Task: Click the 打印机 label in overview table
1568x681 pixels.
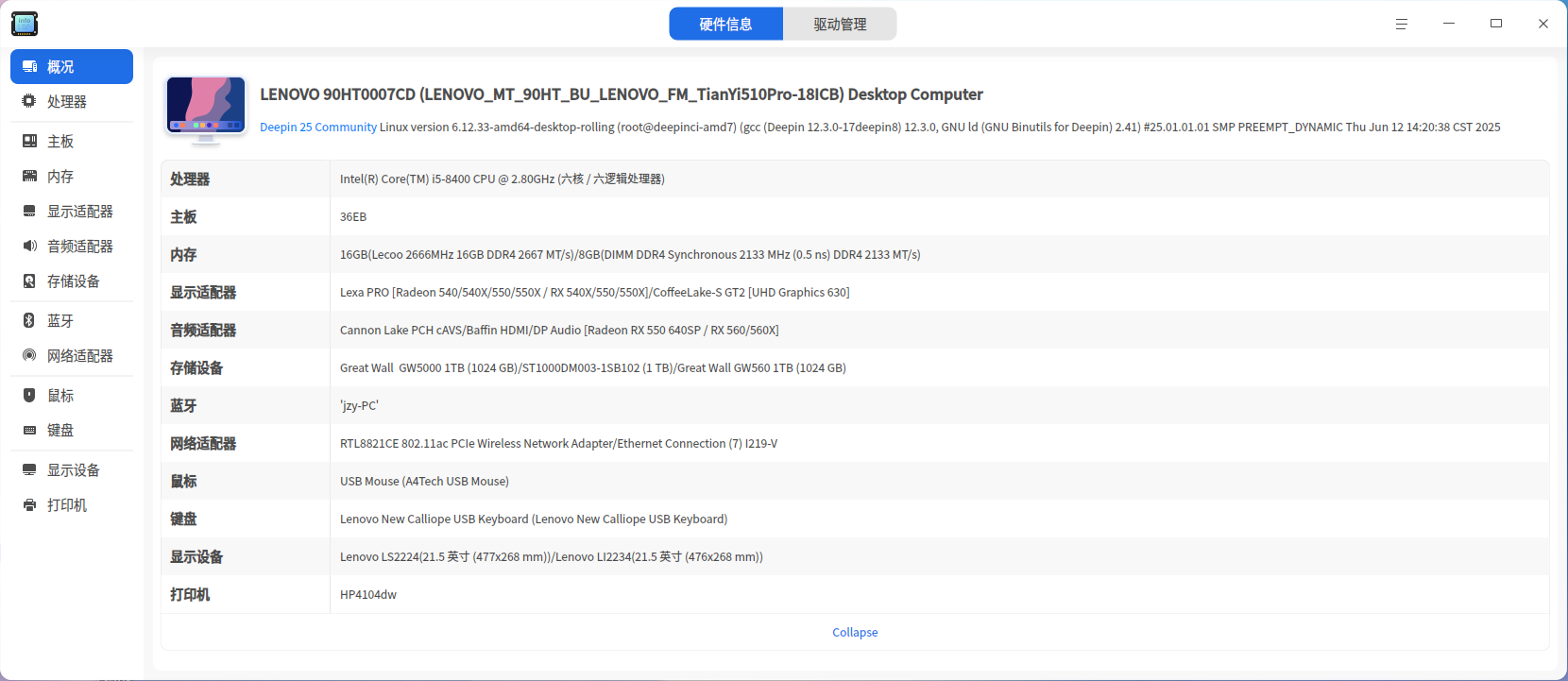Action: (x=190, y=594)
